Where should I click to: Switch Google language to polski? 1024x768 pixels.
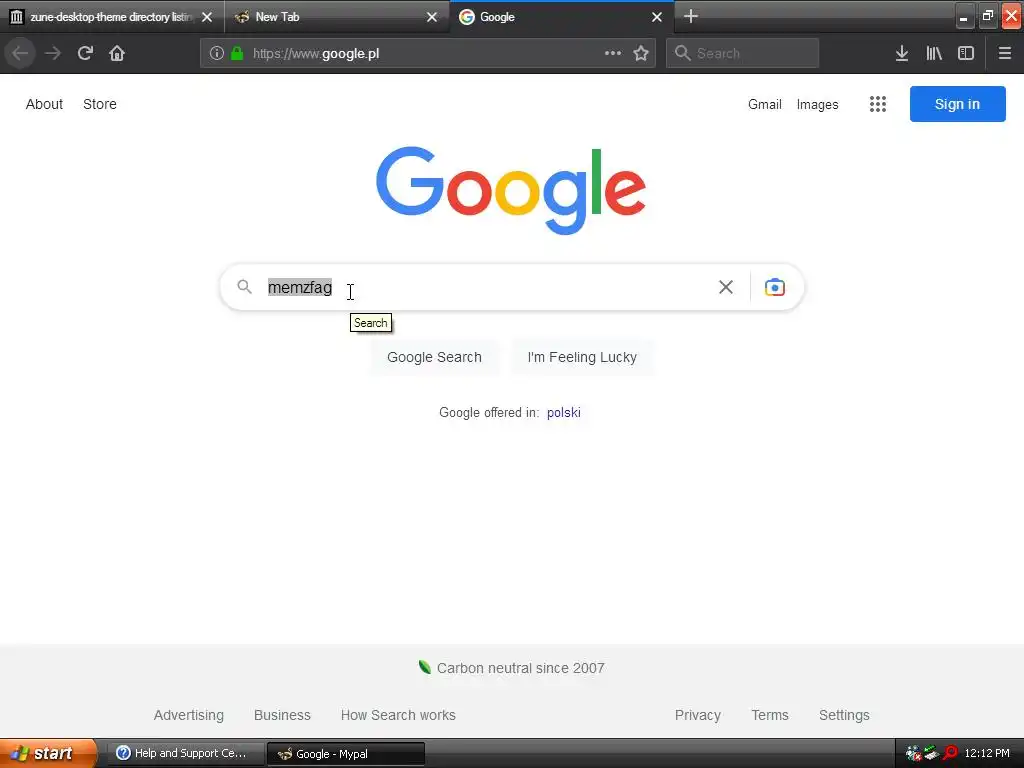(564, 413)
